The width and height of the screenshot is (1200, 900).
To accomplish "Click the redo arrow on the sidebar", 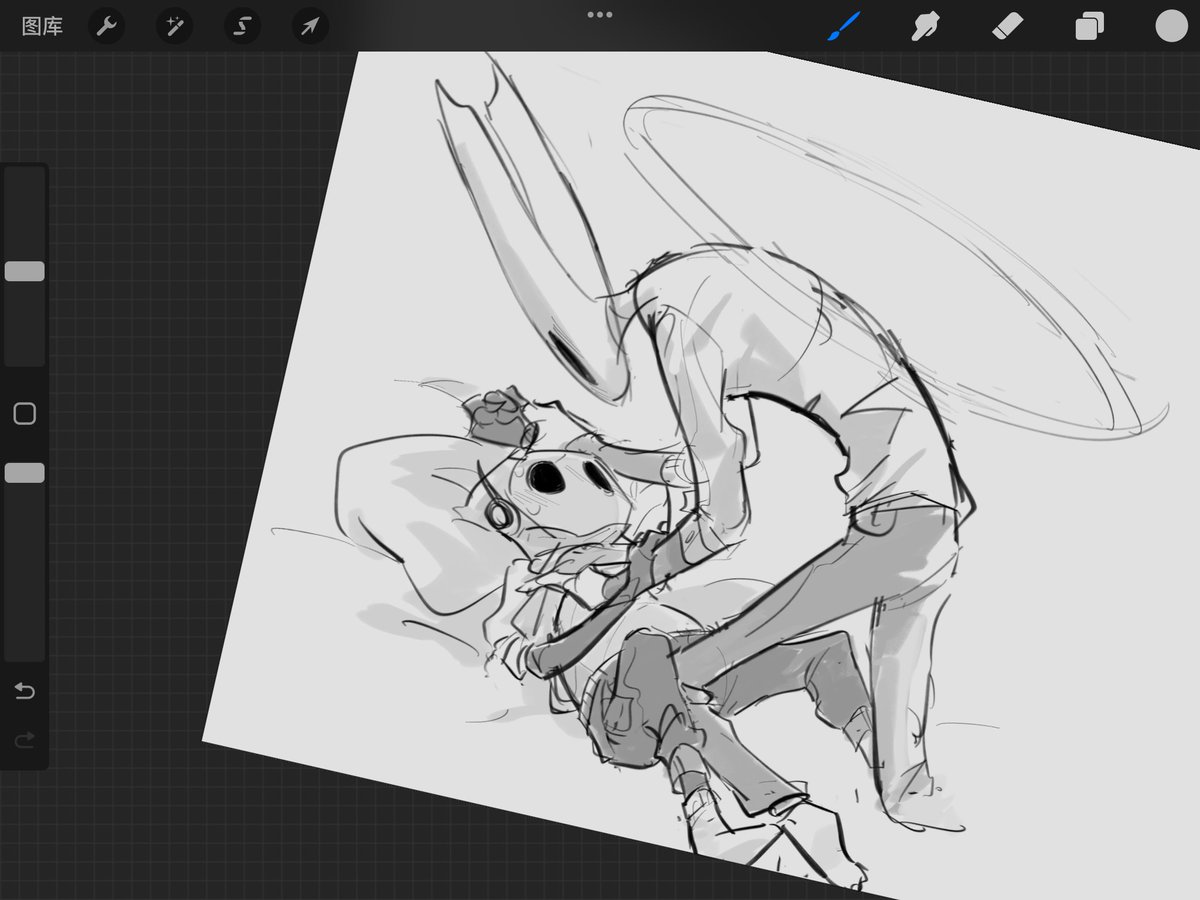I will point(25,740).
